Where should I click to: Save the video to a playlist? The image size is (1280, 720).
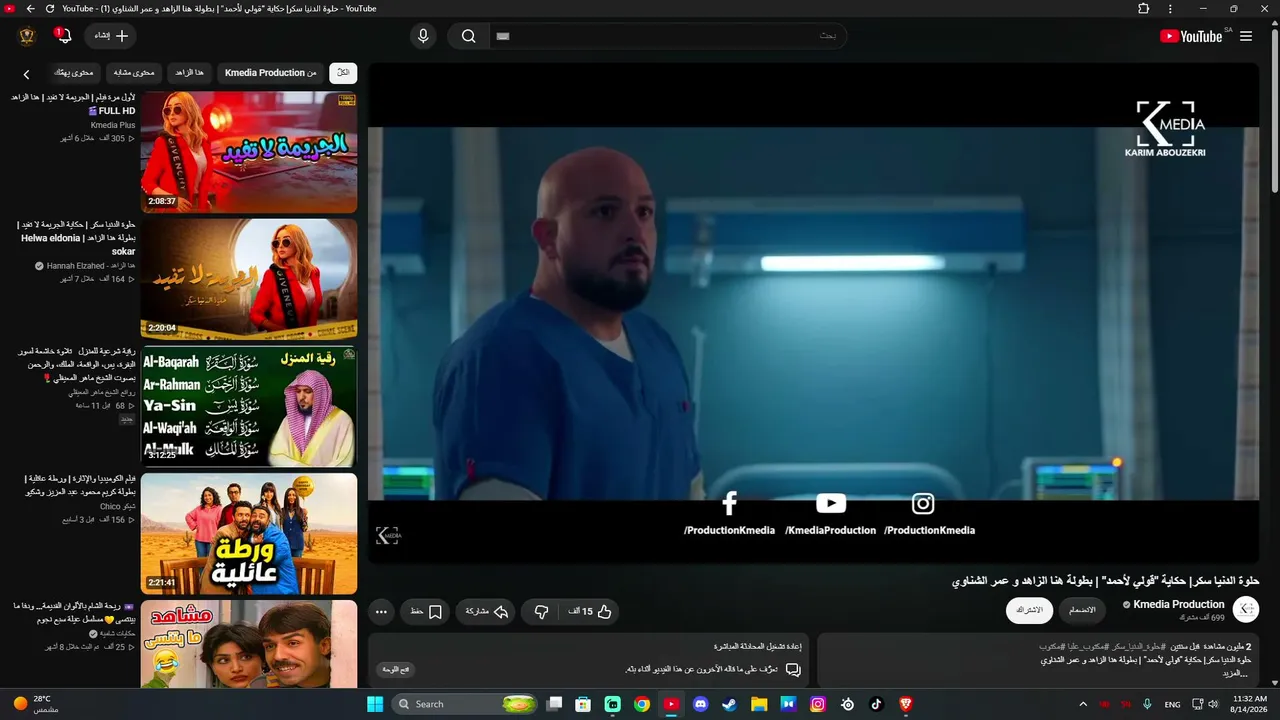pyautogui.click(x=426, y=611)
